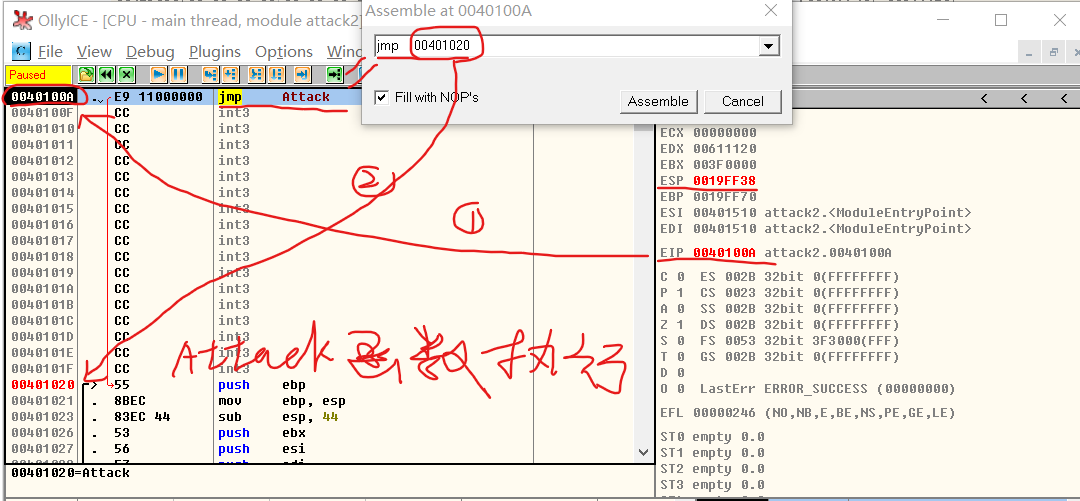1080x501 pixels.
Task: Click the Restart program rewind icon
Action: pos(107,74)
